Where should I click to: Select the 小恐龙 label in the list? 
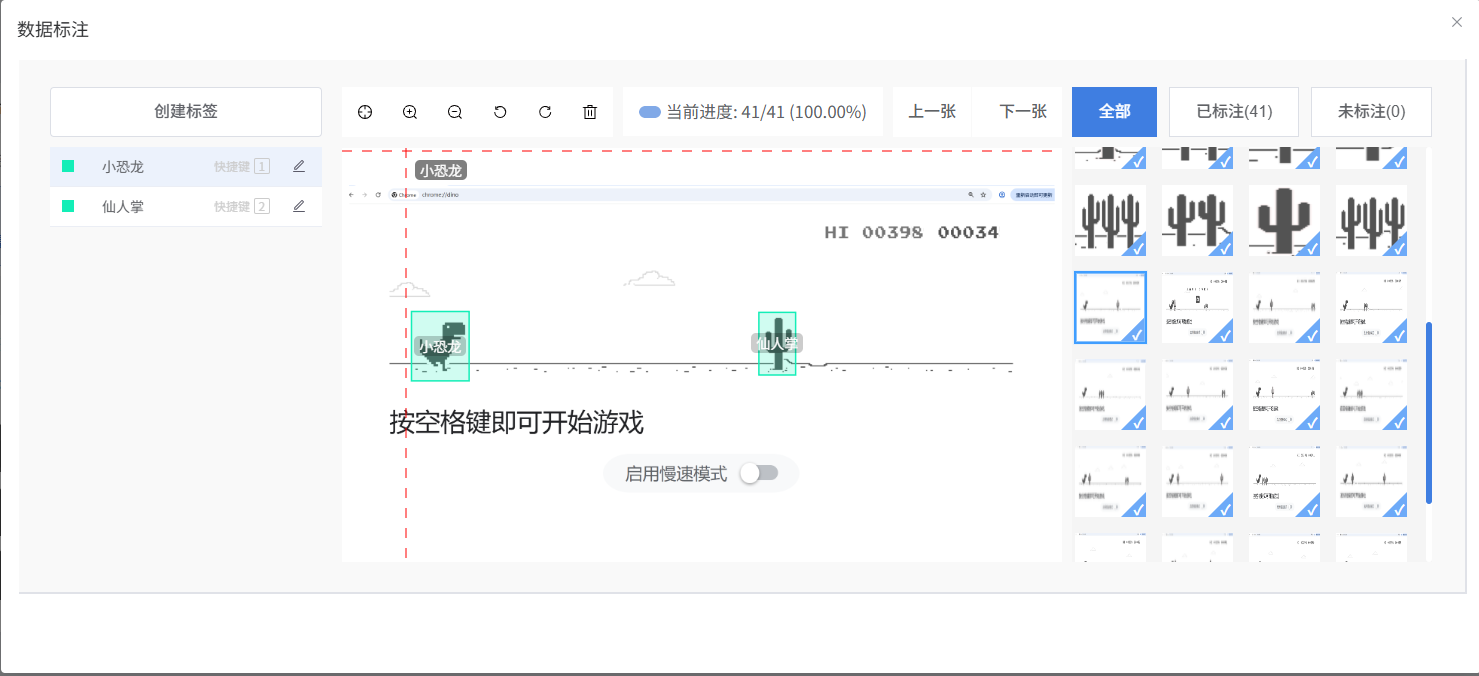click(x=123, y=167)
